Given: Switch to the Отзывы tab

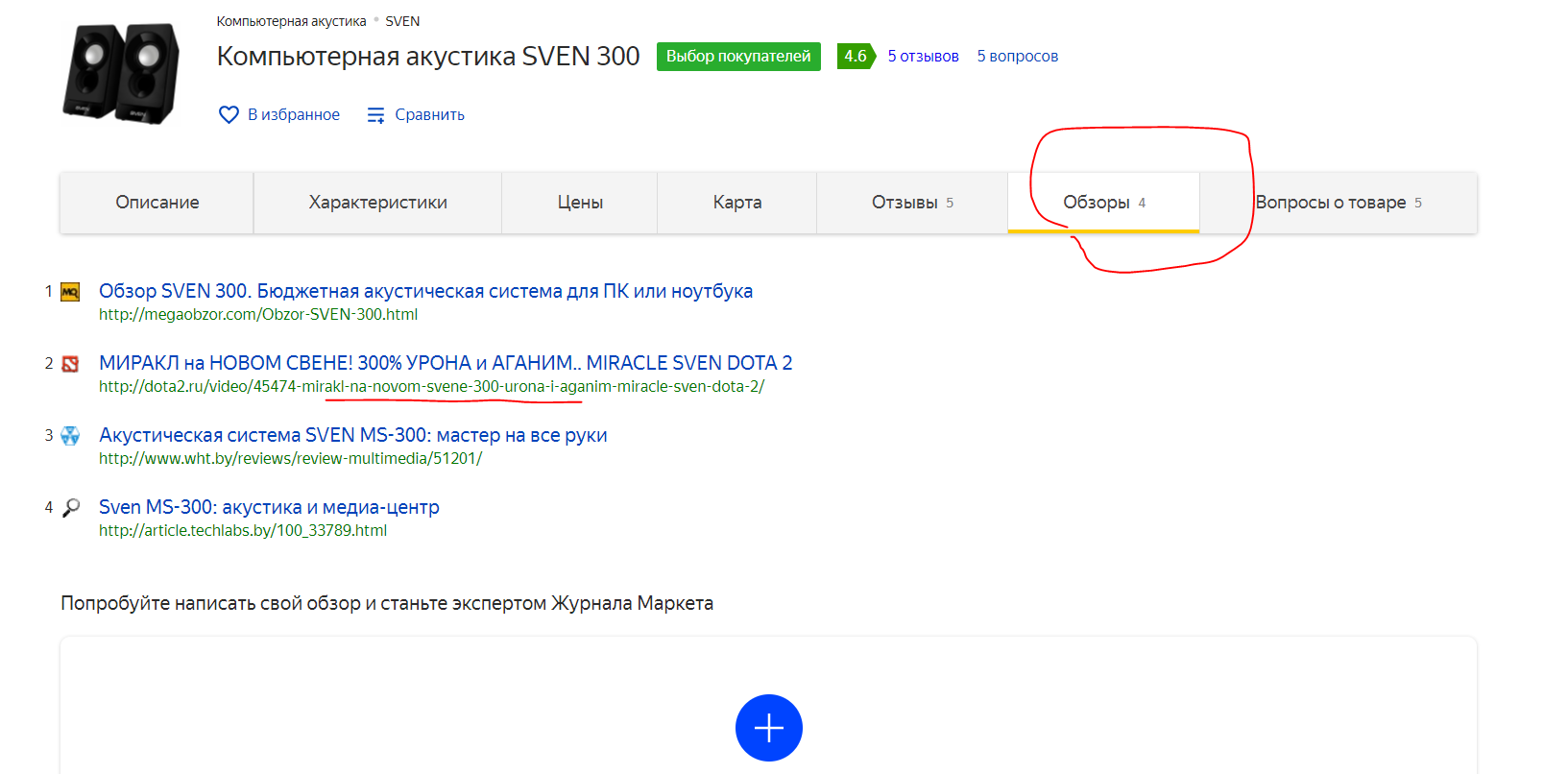Looking at the screenshot, I should [x=911, y=203].
